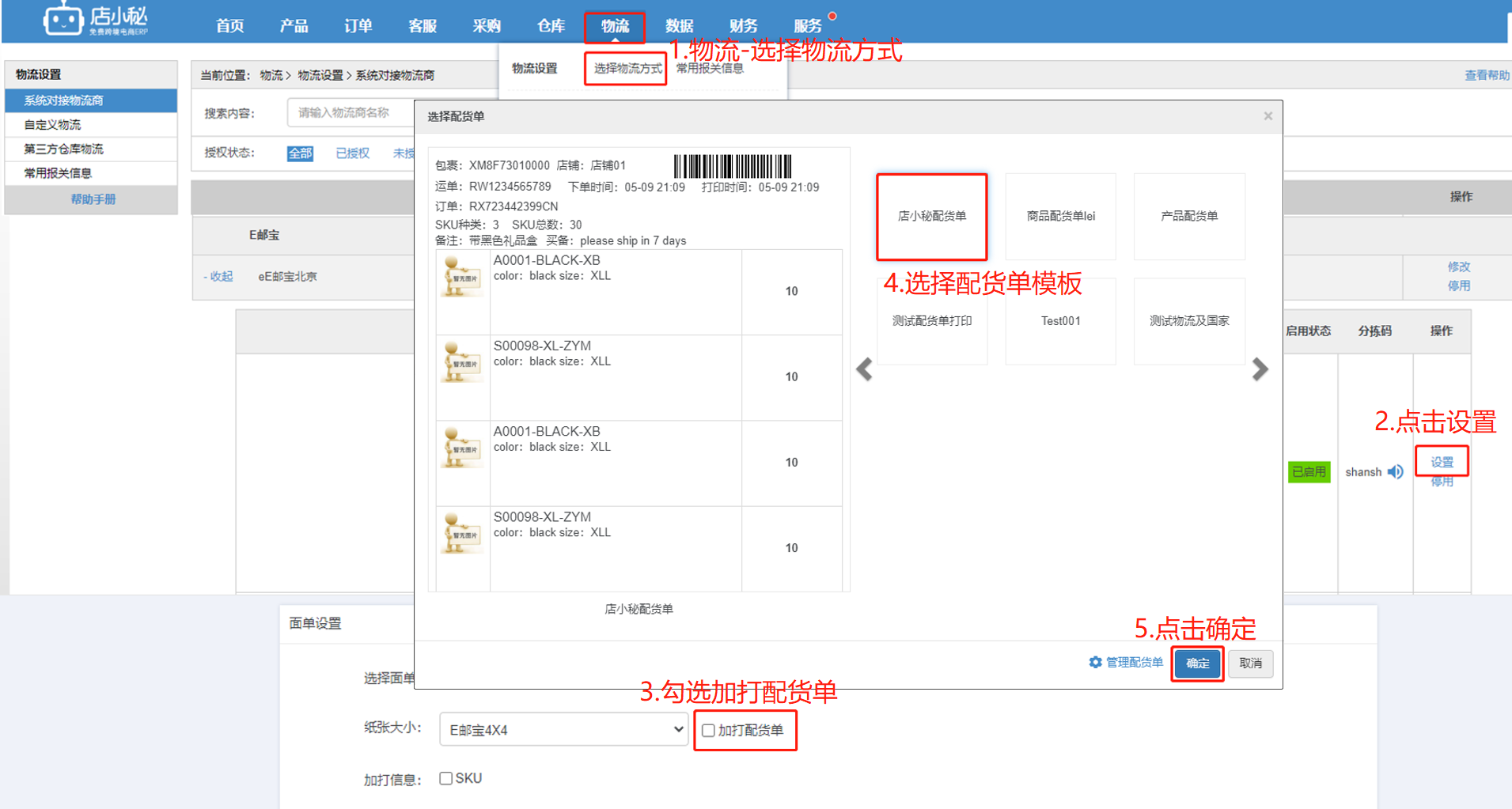1512x809 pixels.
Task: Select 系统对接物流商 in left sidebar
Action: [91, 100]
